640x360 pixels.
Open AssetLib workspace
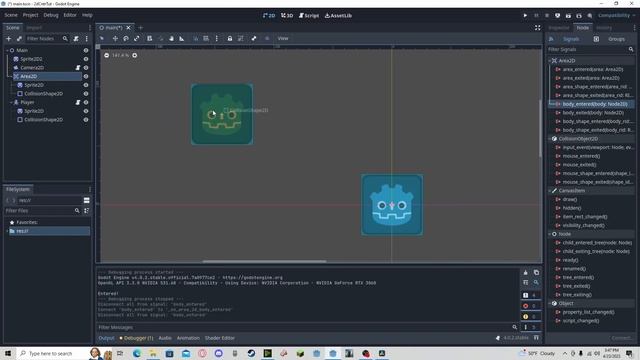338,16
